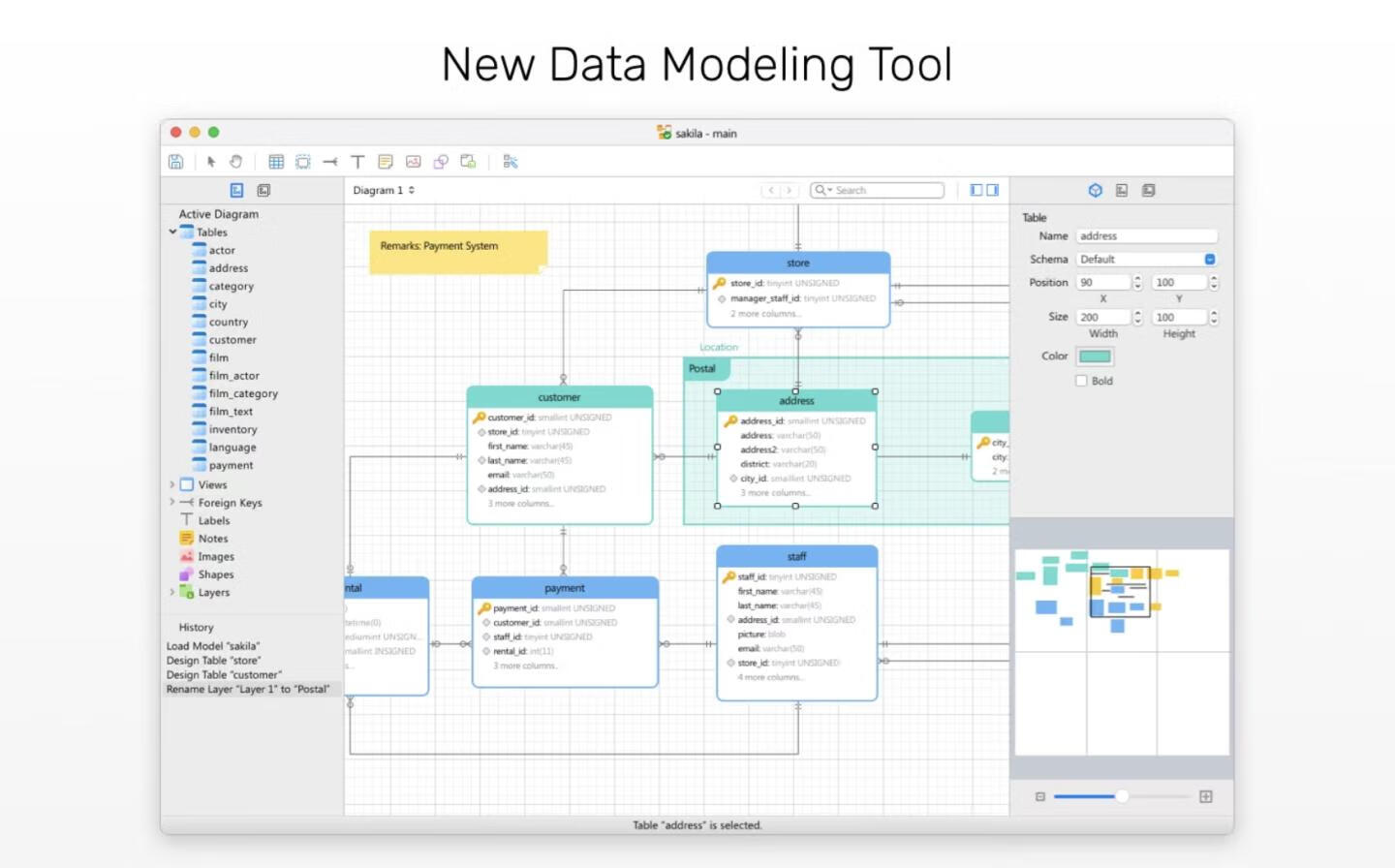Pick the yellow Note tool

coord(386,162)
